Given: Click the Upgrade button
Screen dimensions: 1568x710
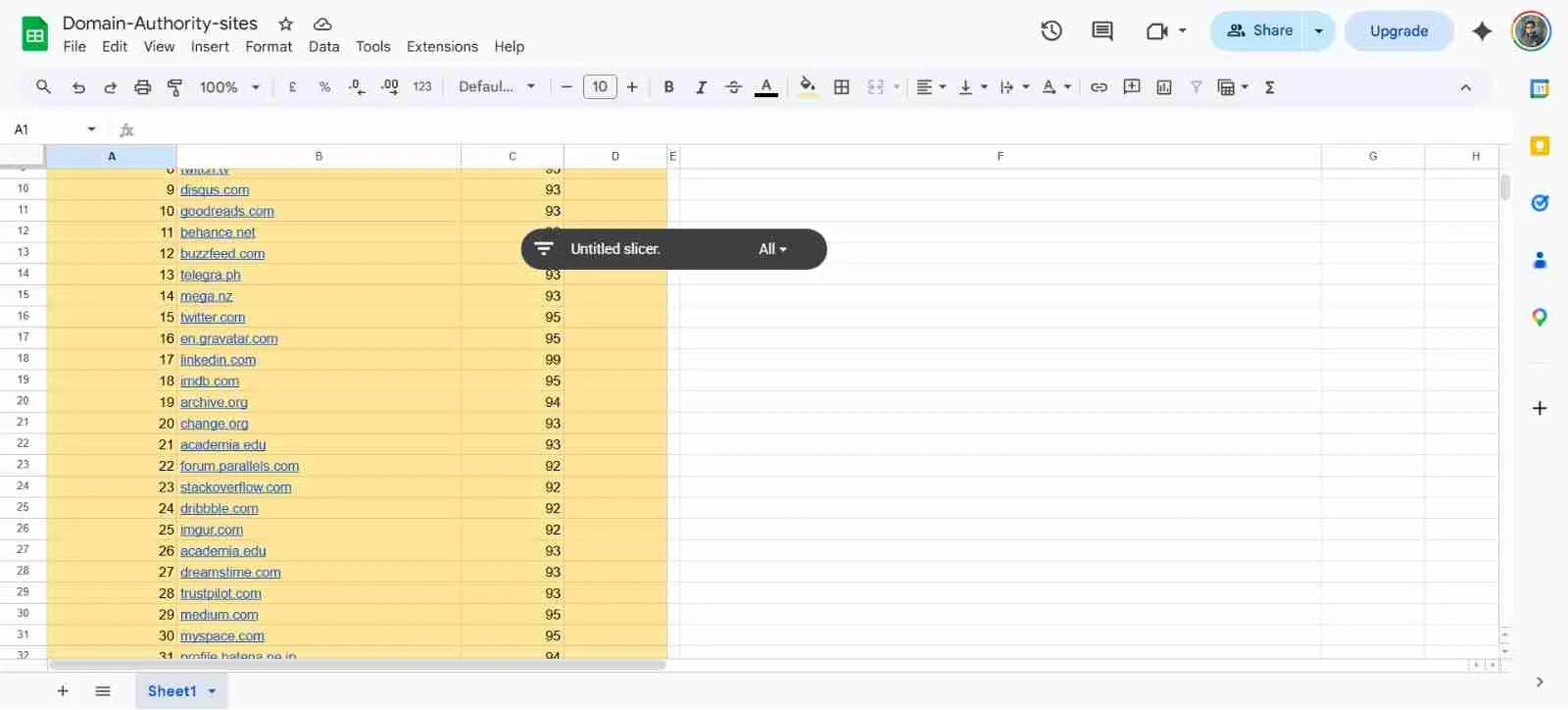Looking at the screenshot, I should 1397,30.
